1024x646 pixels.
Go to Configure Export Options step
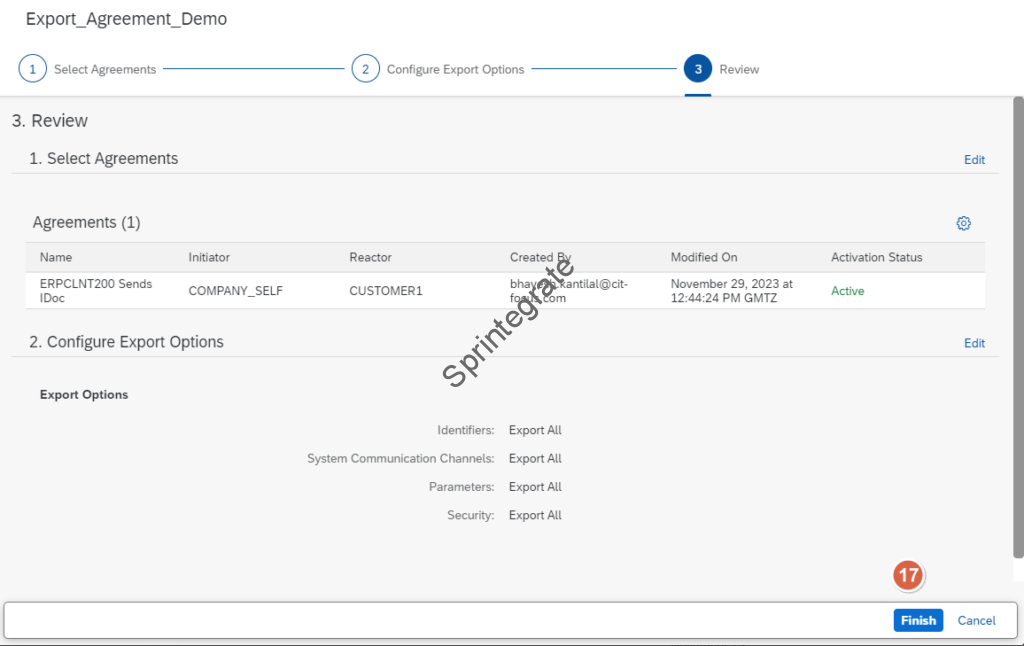455,70
